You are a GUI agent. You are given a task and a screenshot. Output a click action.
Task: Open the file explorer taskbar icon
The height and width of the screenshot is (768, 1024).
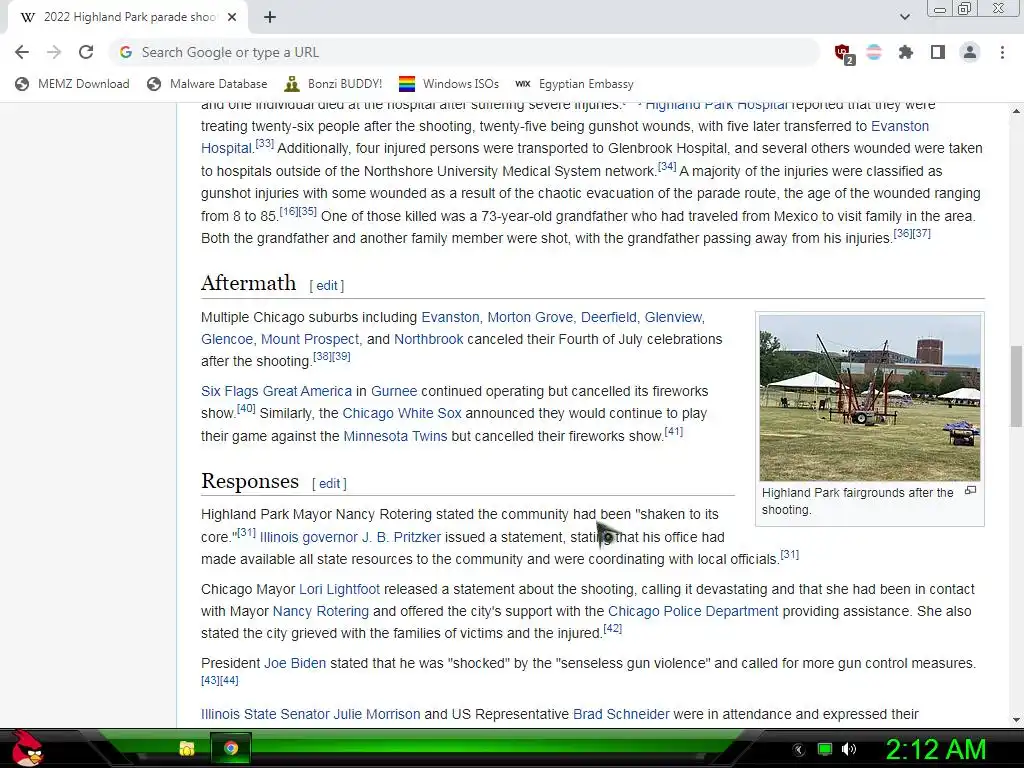click(x=187, y=748)
